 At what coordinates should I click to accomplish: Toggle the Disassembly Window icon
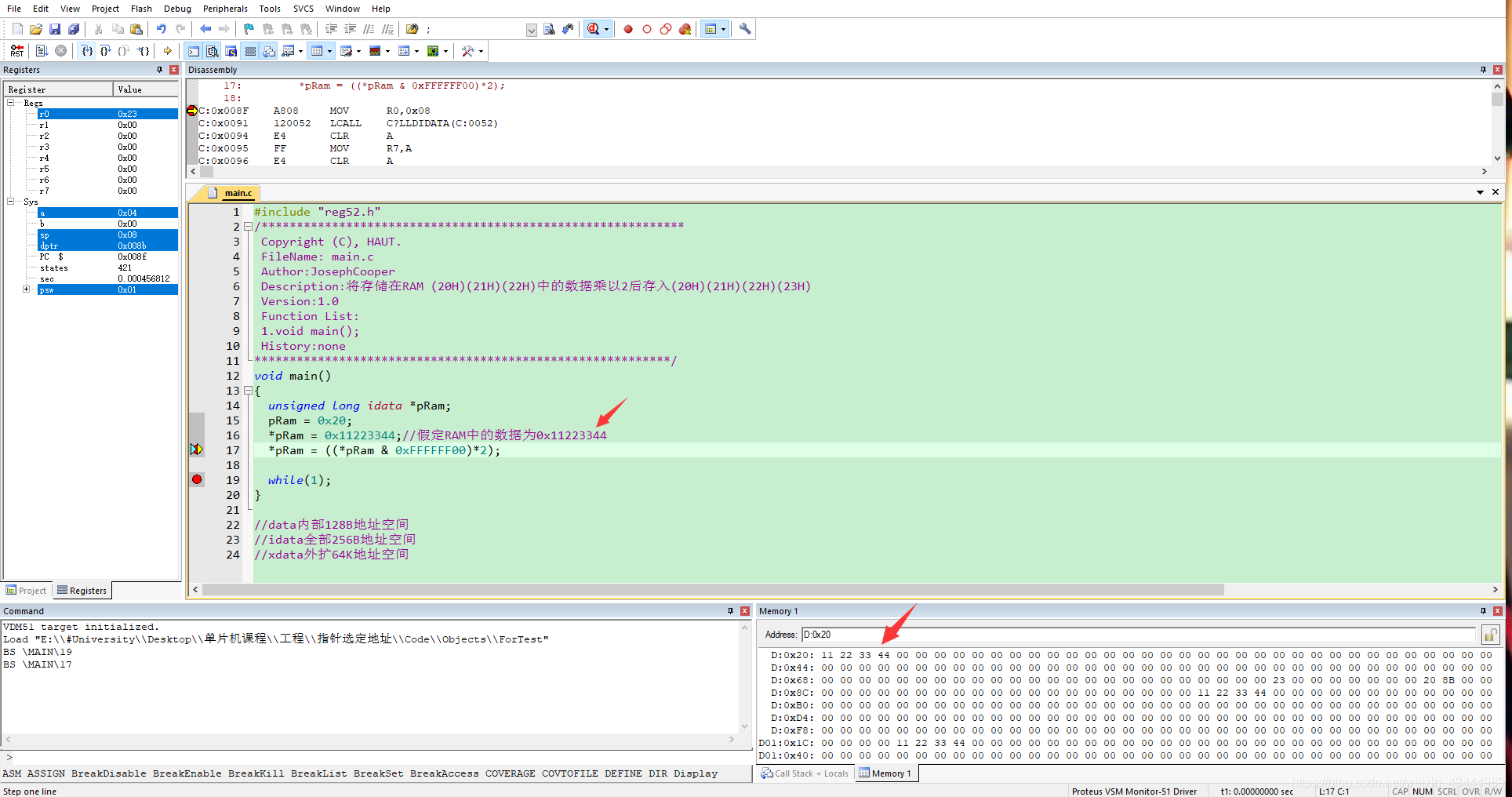tap(213, 51)
